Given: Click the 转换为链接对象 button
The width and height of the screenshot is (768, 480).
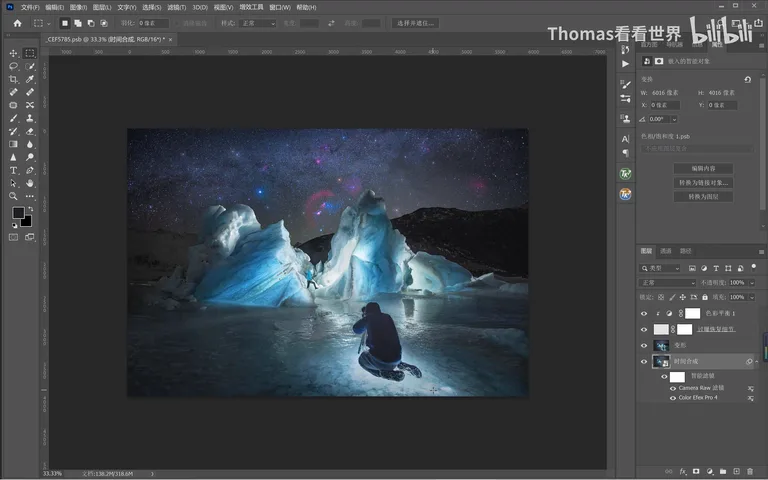Looking at the screenshot, I should [x=703, y=183].
